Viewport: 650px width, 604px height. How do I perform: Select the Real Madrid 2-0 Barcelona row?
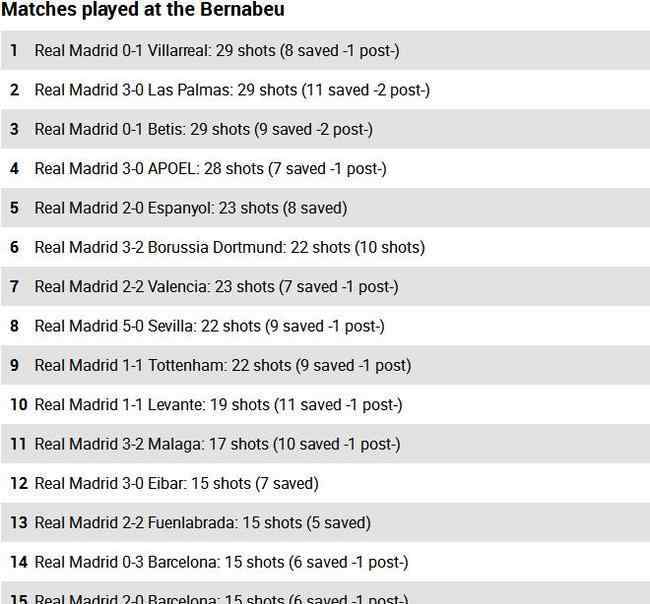point(221,599)
